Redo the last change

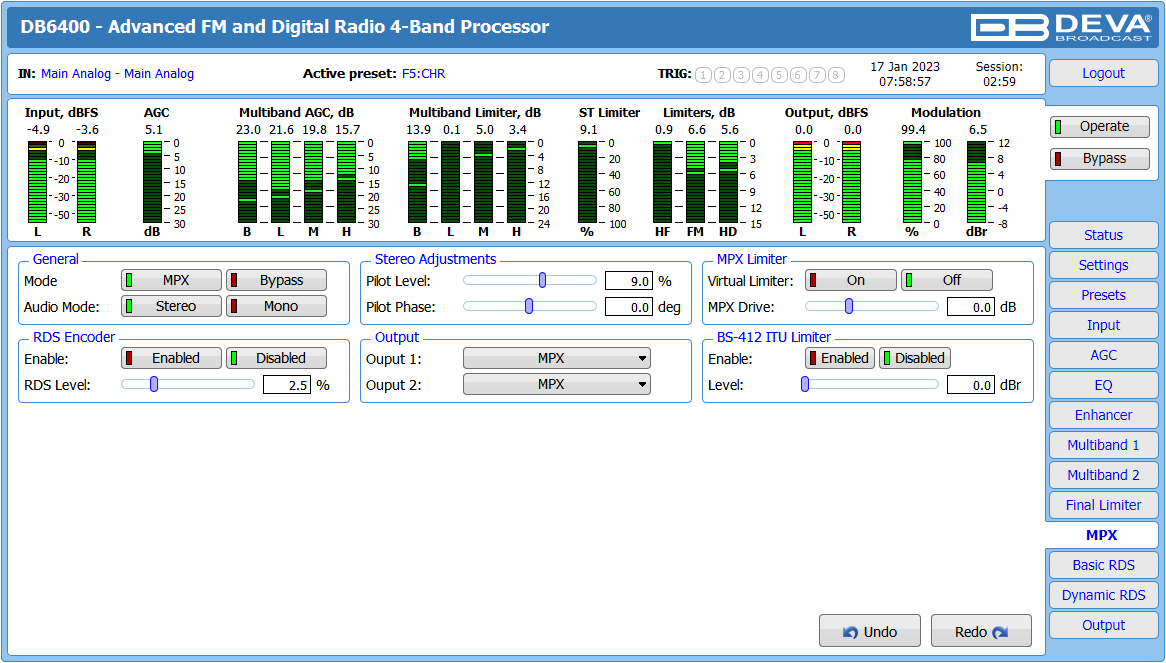981,632
